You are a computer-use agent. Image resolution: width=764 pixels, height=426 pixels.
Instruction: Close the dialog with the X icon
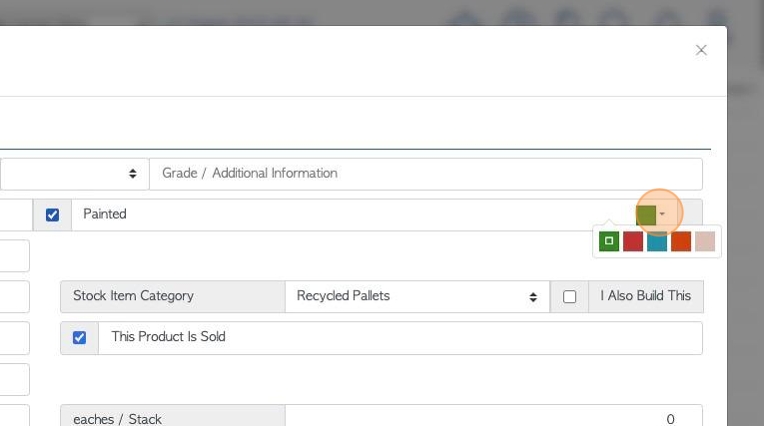point(701,50)
